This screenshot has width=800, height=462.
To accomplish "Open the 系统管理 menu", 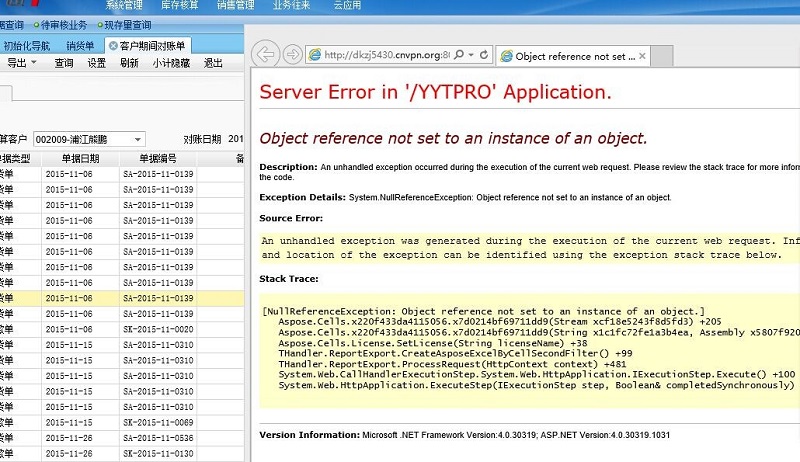I will click(x=125, y=5).
